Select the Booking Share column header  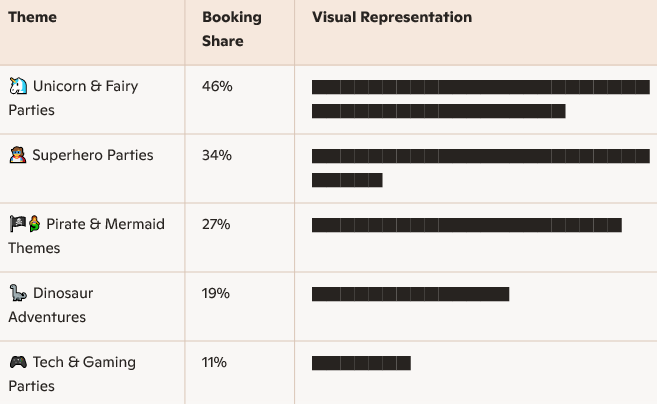[x=231, y=29]
